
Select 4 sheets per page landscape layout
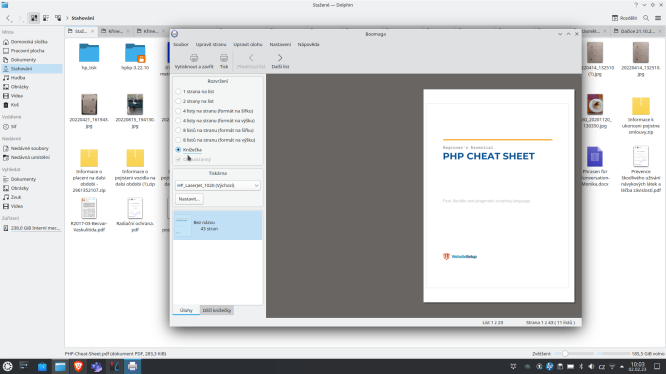coord(214,111)
